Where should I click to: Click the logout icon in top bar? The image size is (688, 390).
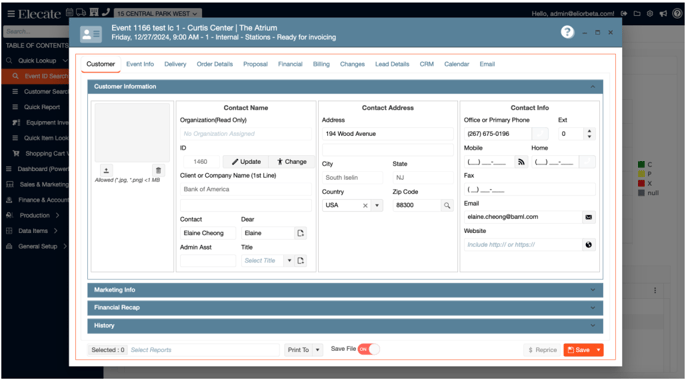point(624,14)
